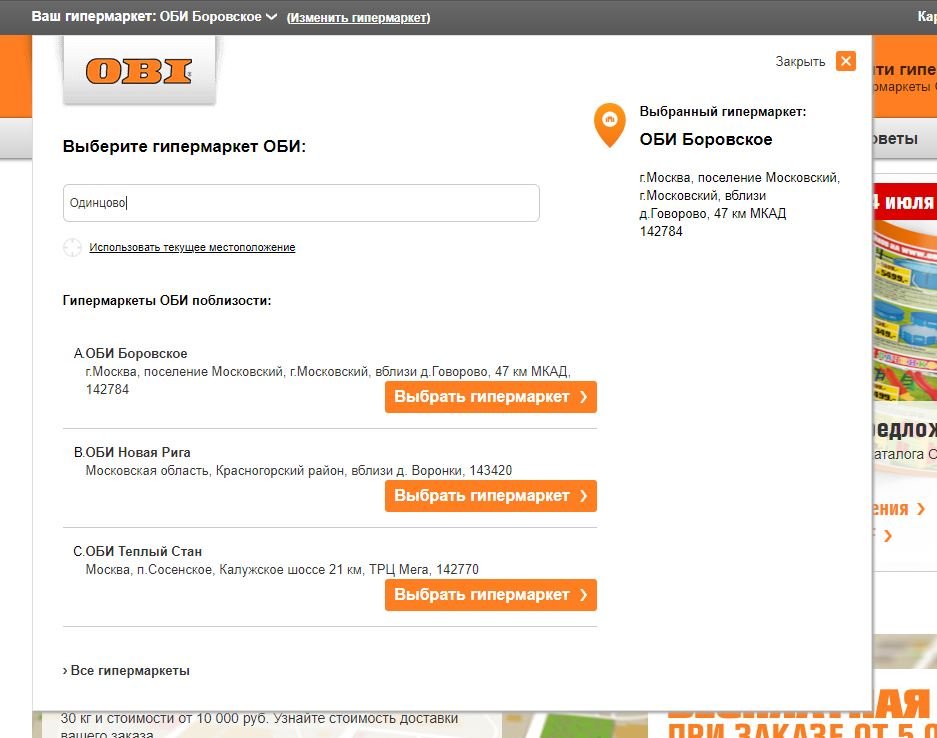Use 'Использовать текущее местоположение' link
Viewport: 937px width, 738px height.
pyautogui.click(x=192, y=247)
